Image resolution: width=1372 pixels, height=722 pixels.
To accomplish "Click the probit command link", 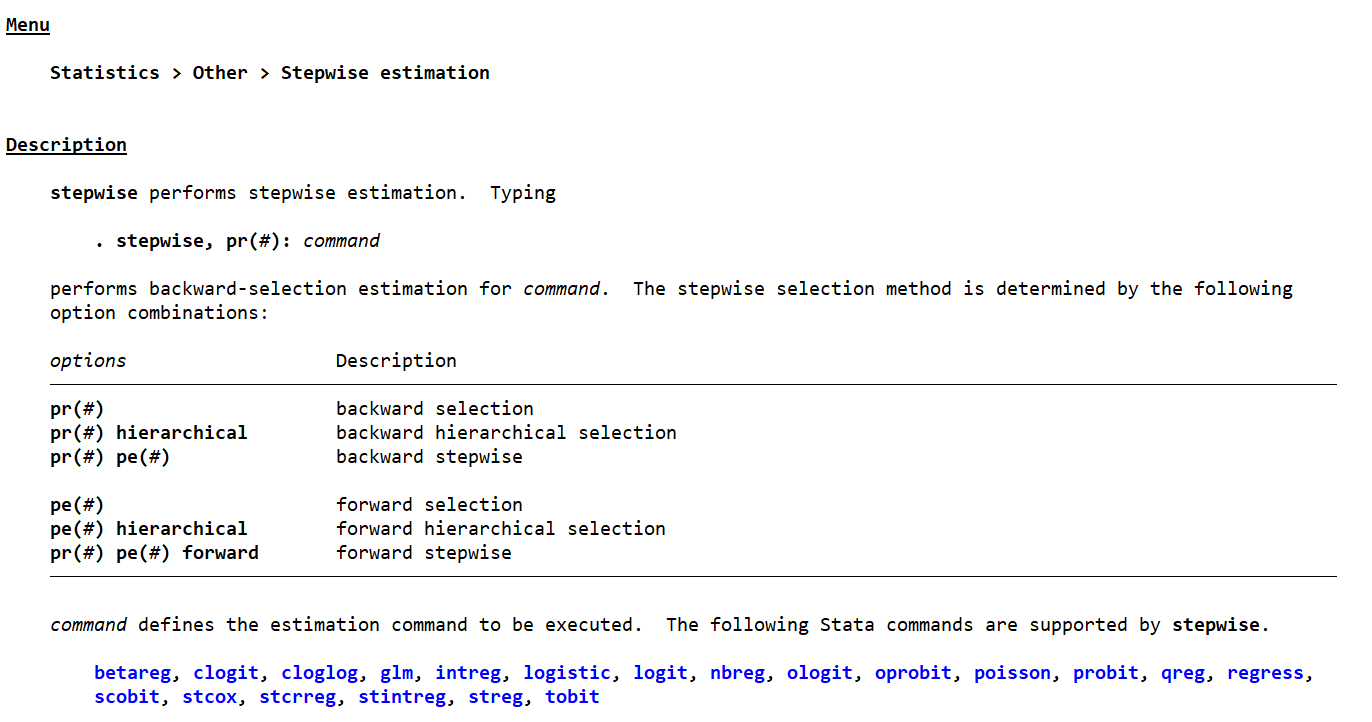I will 1106,673.
